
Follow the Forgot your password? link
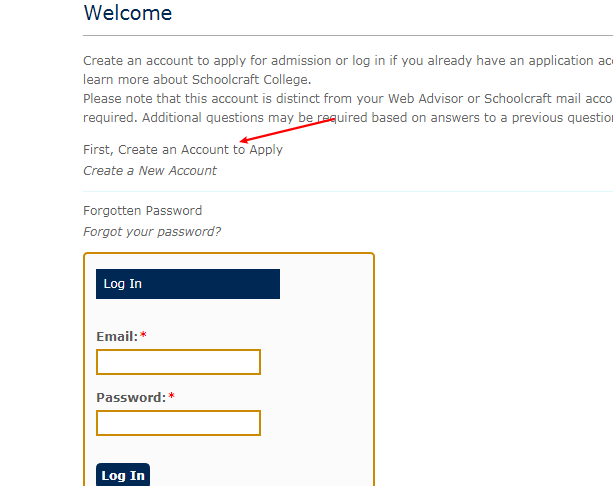pos(152,232)
